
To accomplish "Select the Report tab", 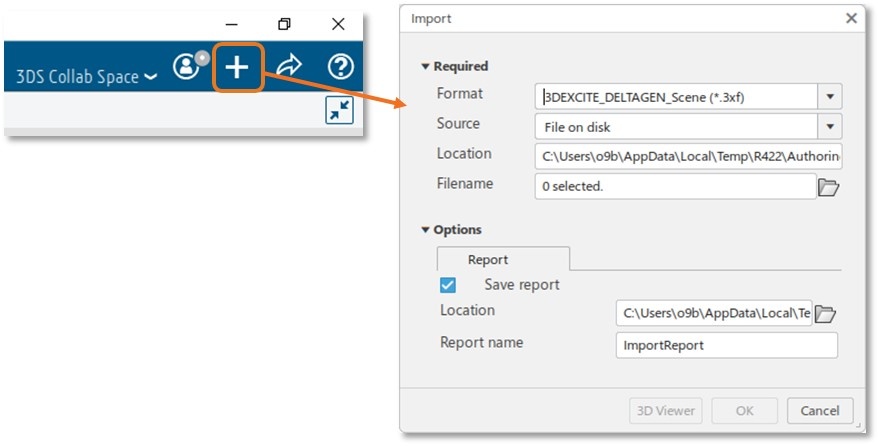I will [x=488, y=260].
